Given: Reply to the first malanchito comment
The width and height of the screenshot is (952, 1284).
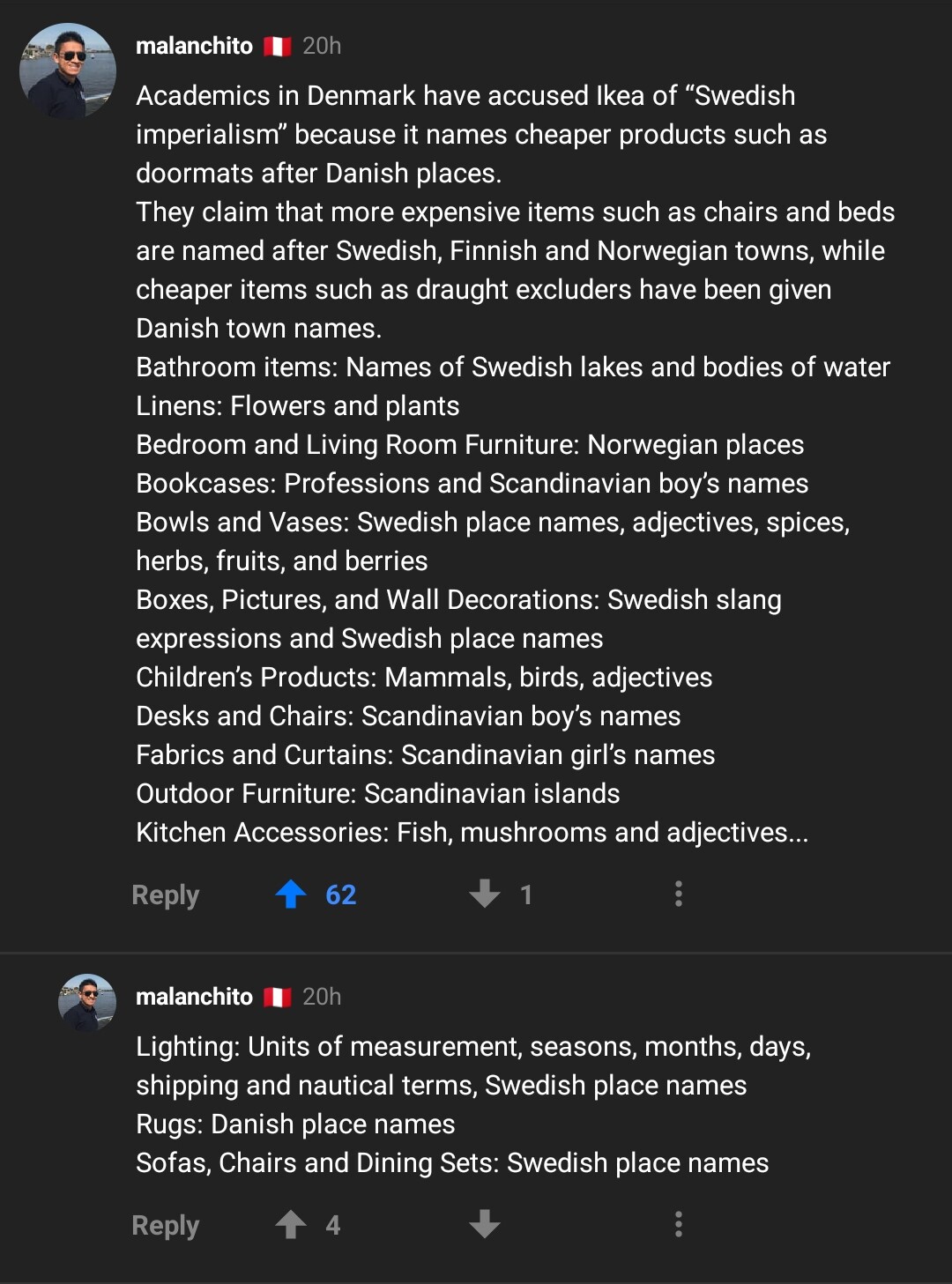Looking at the screenshot, I should coord(166,895).
